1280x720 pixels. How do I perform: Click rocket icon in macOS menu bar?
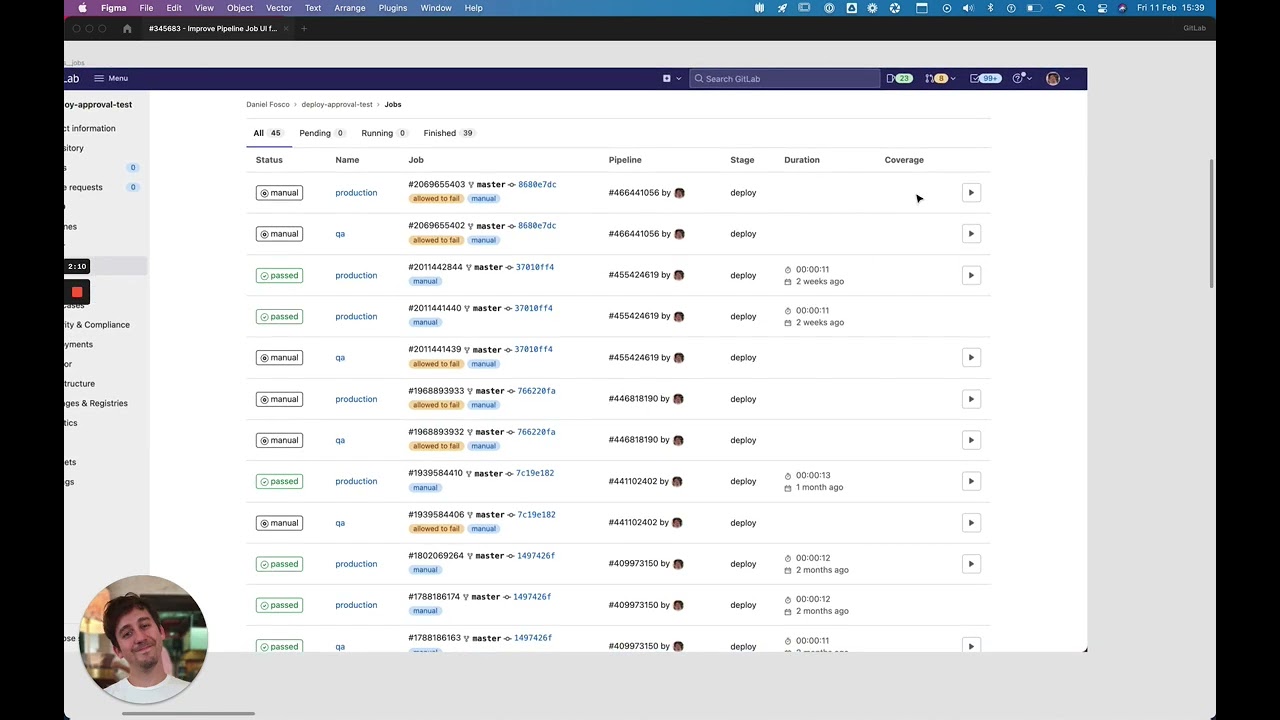(x=782, y=8)
